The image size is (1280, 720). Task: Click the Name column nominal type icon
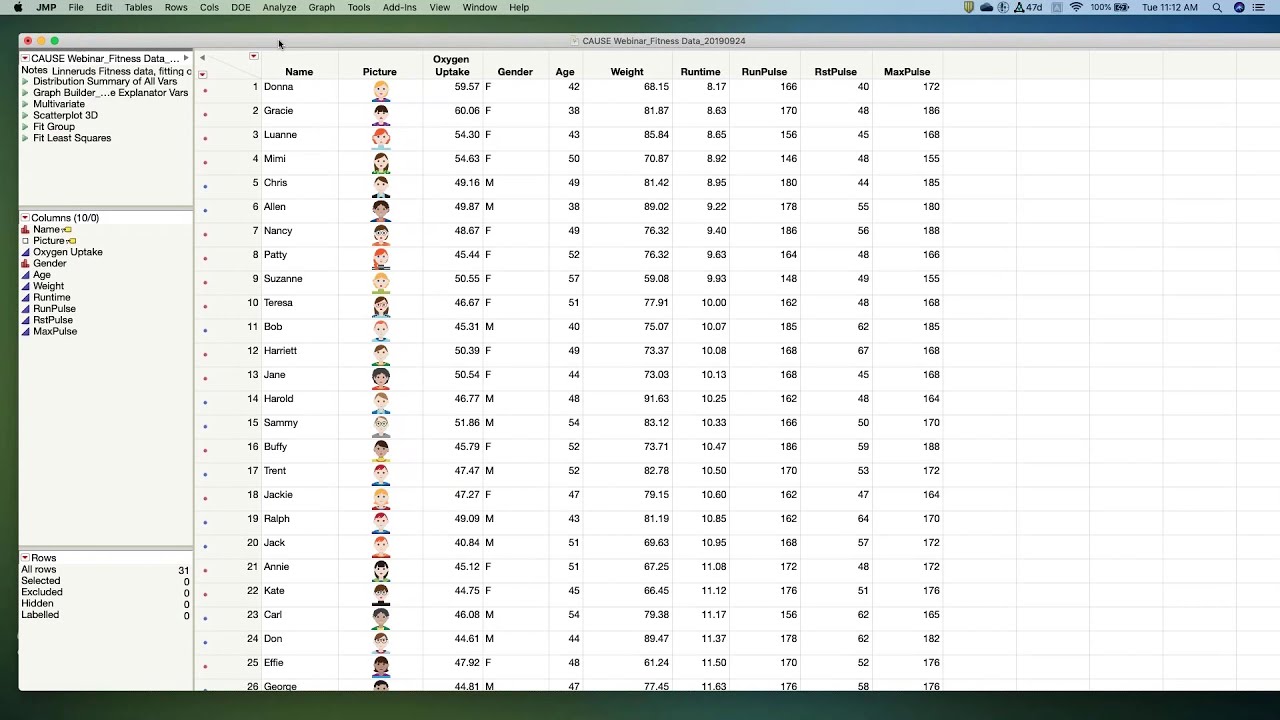26,230
